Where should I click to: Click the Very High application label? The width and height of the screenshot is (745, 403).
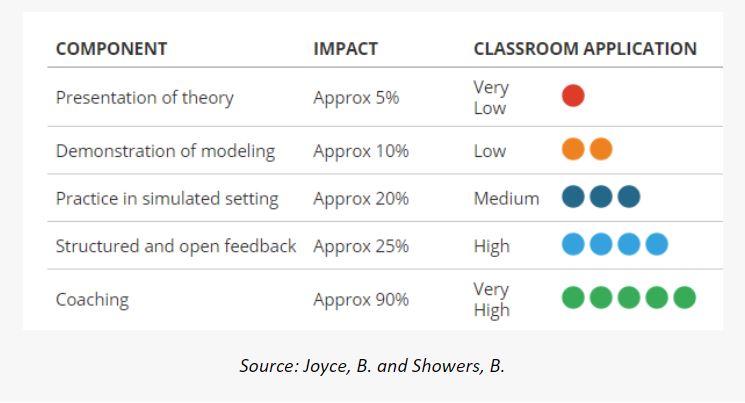pos(491,299)
